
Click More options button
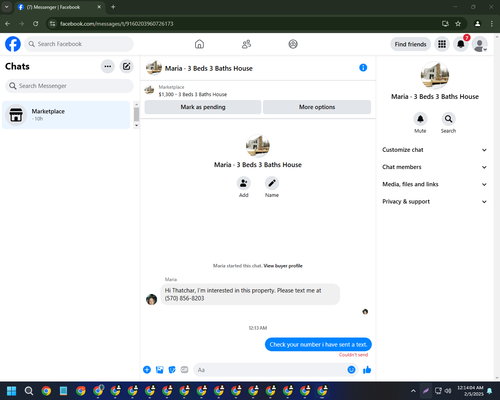[x=317, y=107]
